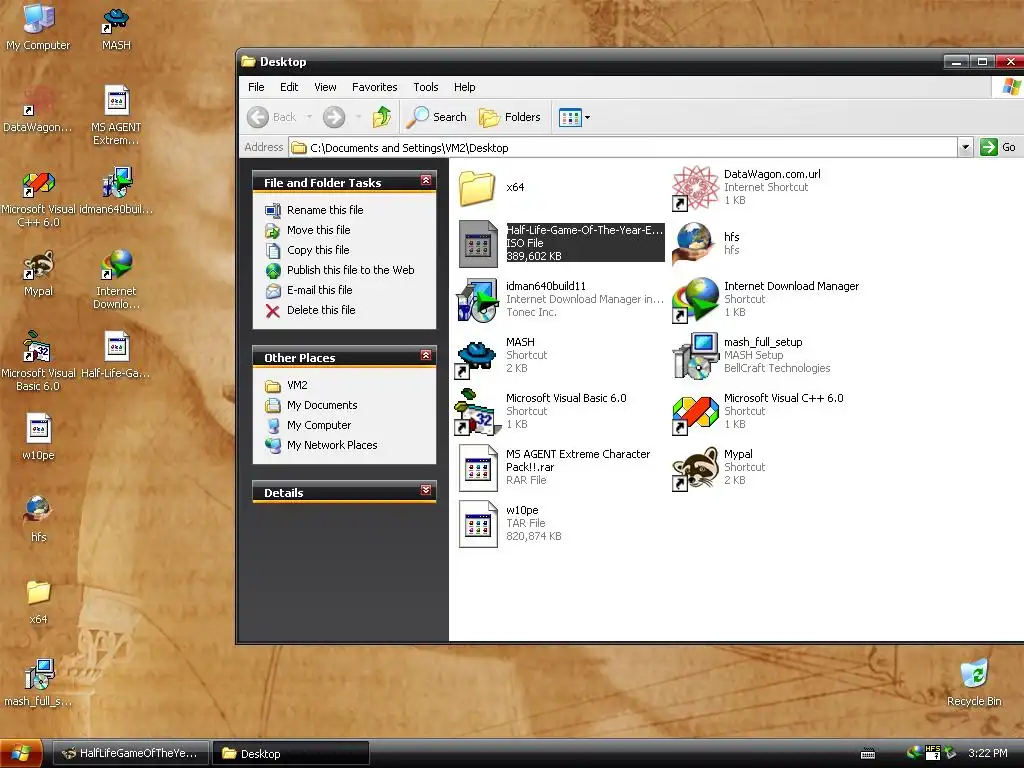Click the Back toolbar button
This screenshot has width=1024, height=768.
272,118
